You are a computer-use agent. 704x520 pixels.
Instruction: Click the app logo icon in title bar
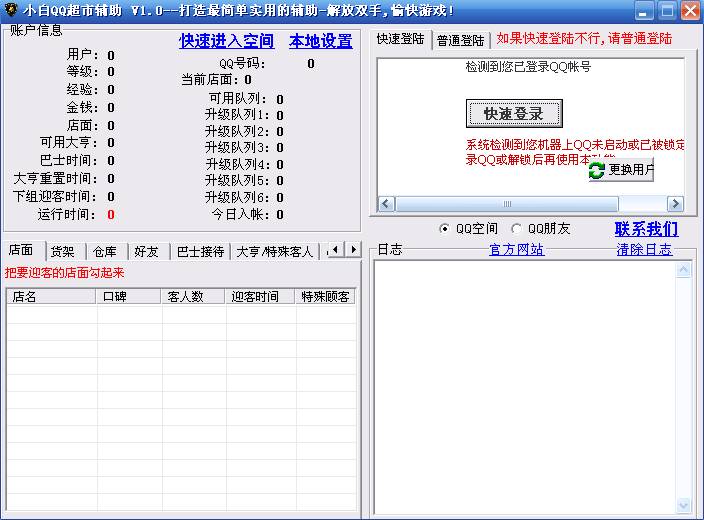tap(10, 9)
